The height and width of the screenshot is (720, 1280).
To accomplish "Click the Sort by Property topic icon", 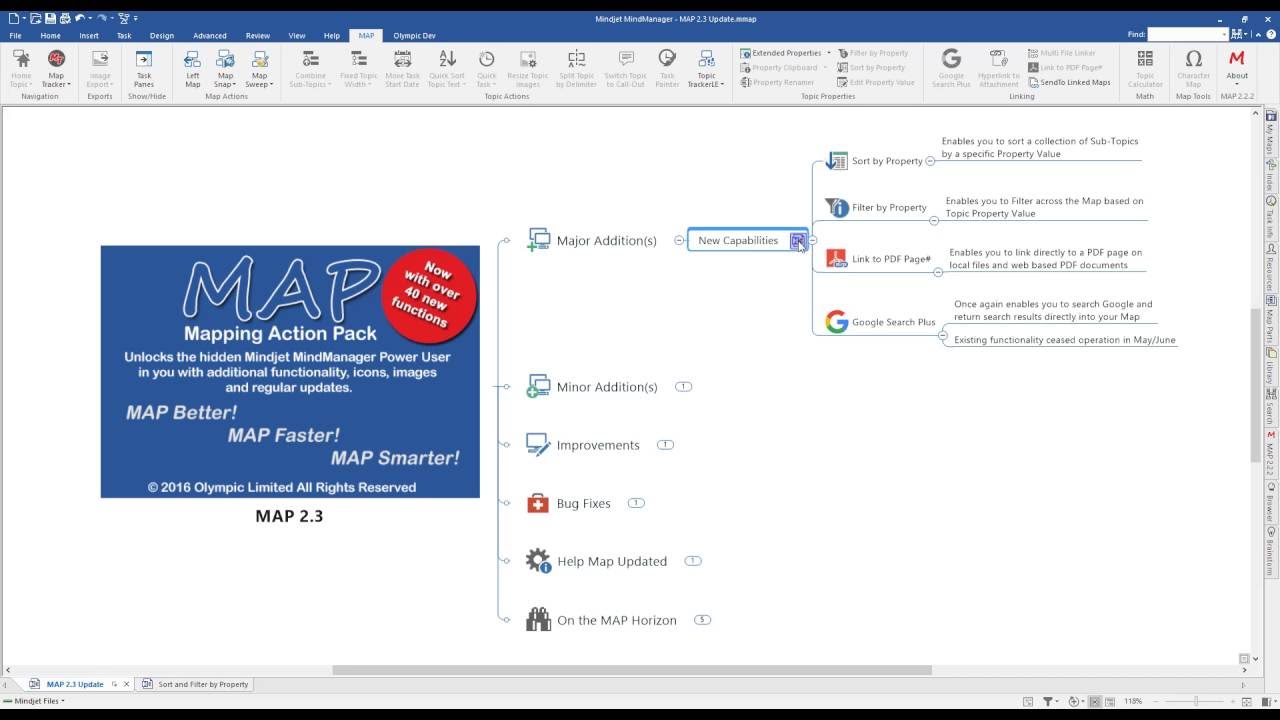I will click(837, 161).
